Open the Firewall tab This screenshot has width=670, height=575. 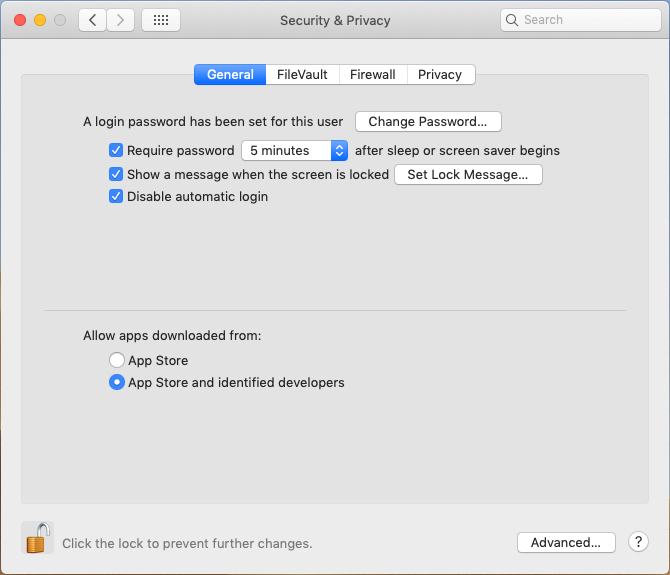[x=372, y=75]
